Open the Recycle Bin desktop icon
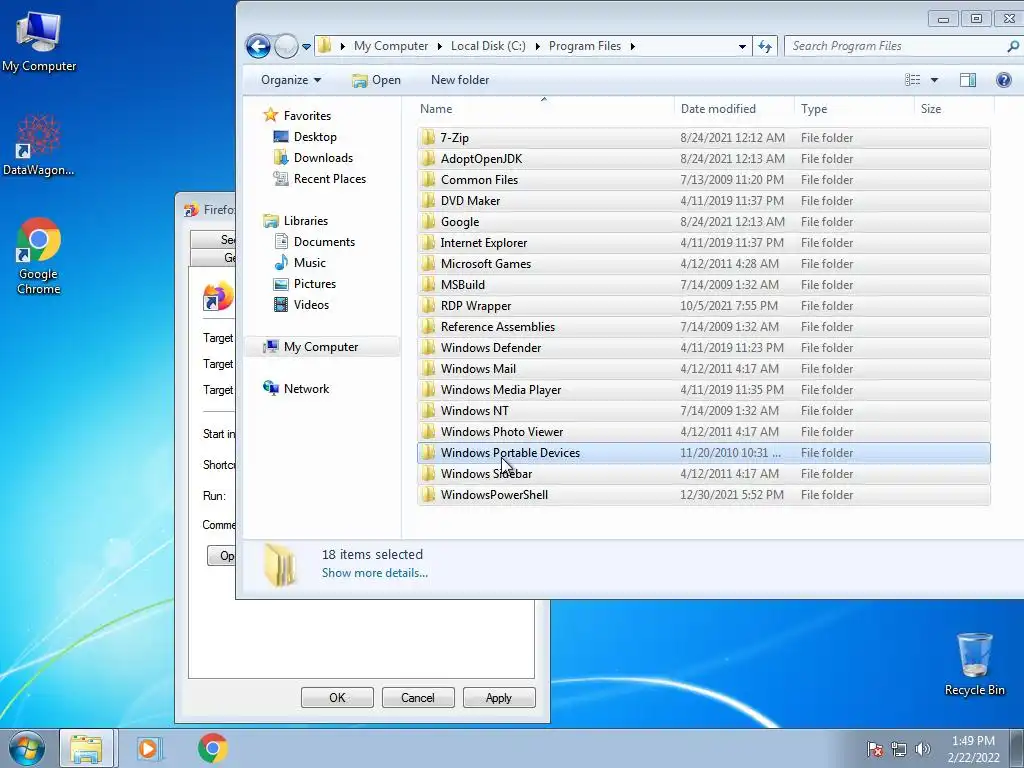Screen dimensions: 1024x768 coord(974,664)
